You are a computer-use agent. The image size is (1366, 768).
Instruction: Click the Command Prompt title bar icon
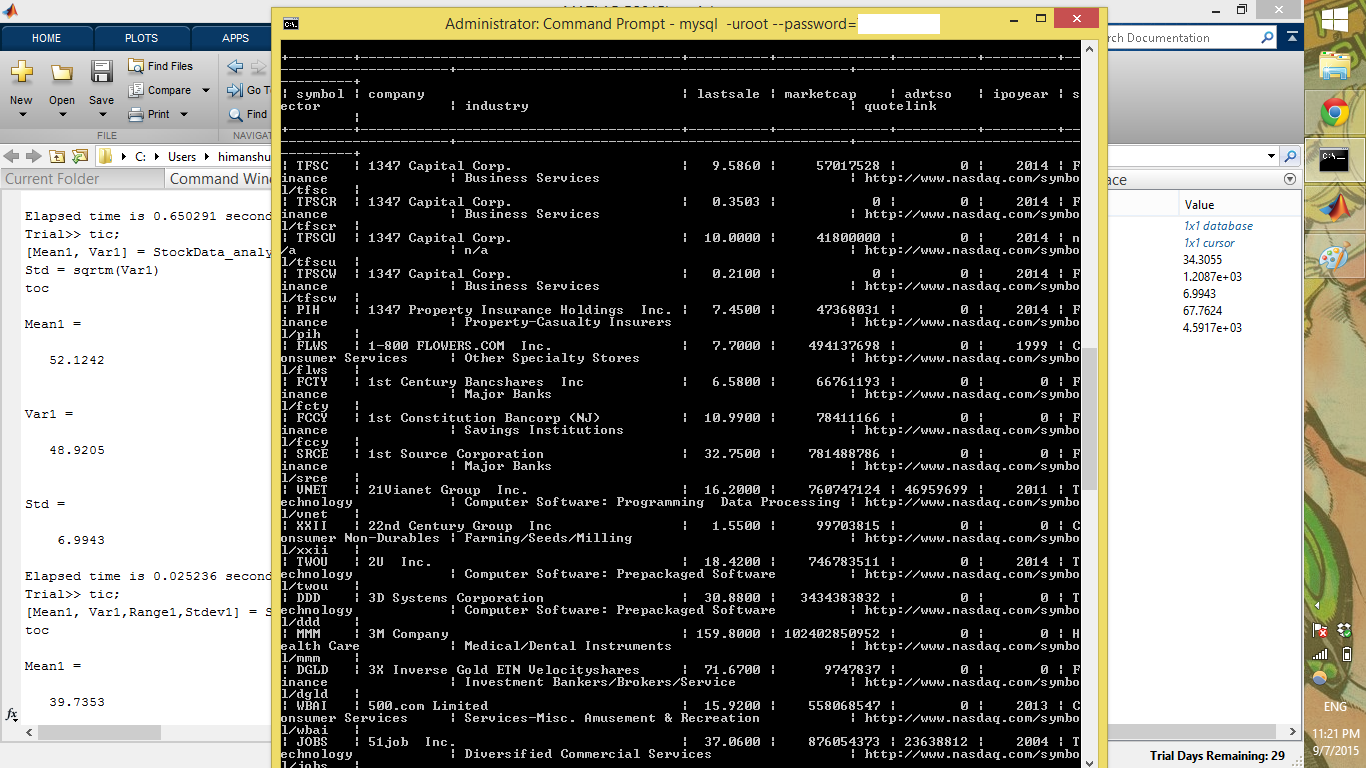pyautogui.click(x=290, y=22)
